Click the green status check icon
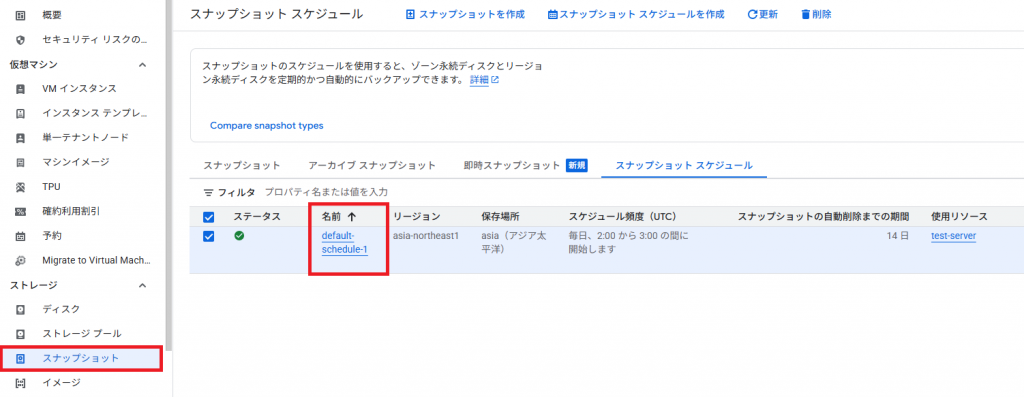 [x=239, y=236]
